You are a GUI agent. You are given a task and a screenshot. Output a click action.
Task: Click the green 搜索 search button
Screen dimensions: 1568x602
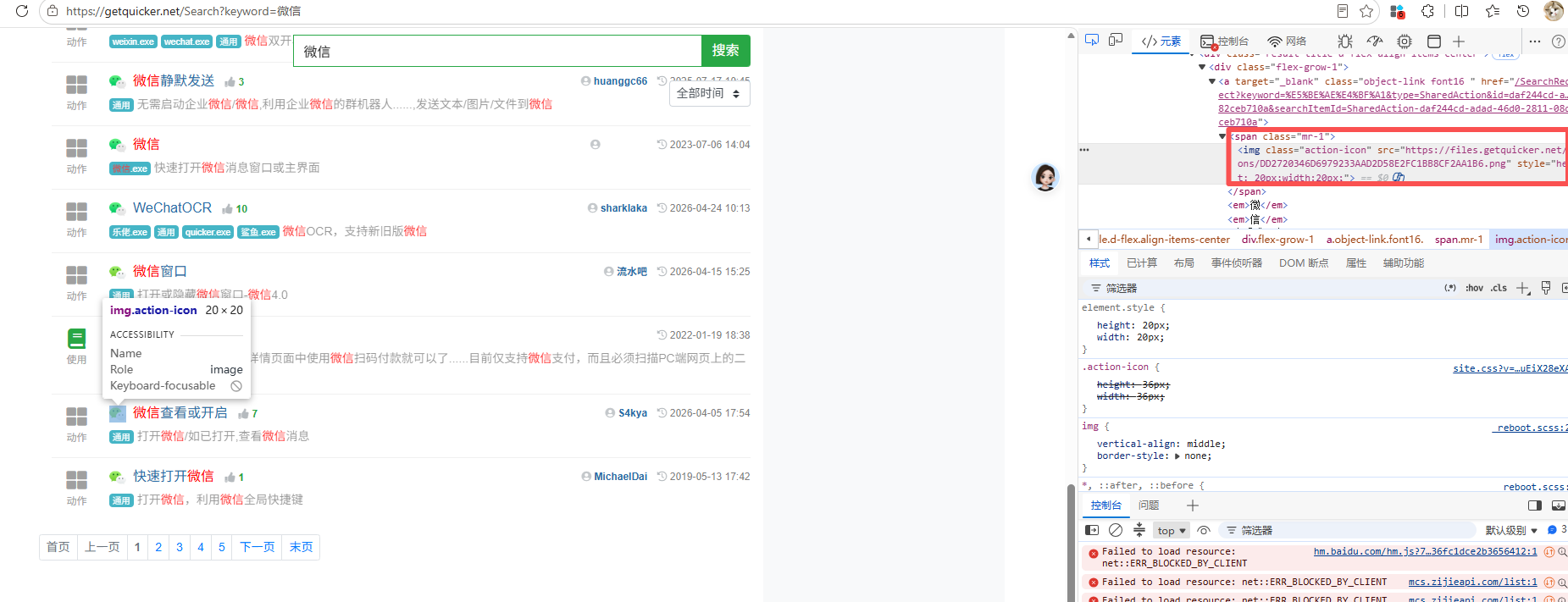tap(725, 51)
